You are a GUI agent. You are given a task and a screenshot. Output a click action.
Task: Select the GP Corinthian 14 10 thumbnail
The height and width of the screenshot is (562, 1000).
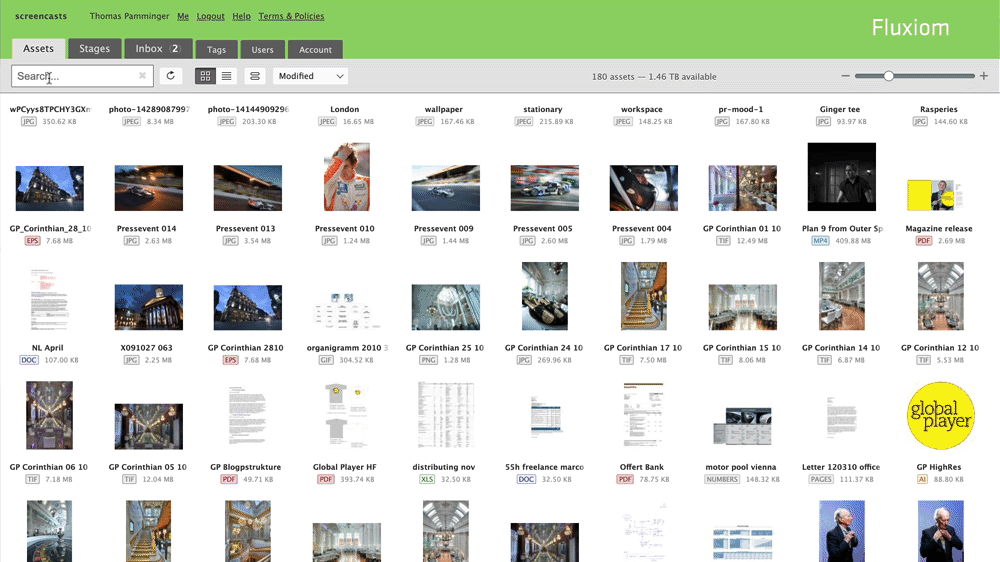click(842, 296)
